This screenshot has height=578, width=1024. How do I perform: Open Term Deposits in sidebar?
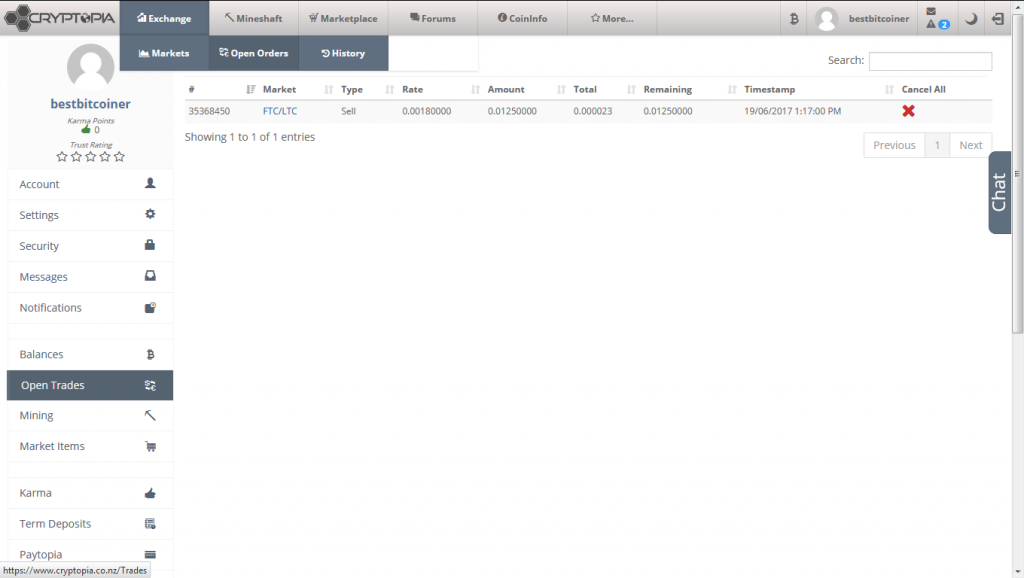(90, 523)
